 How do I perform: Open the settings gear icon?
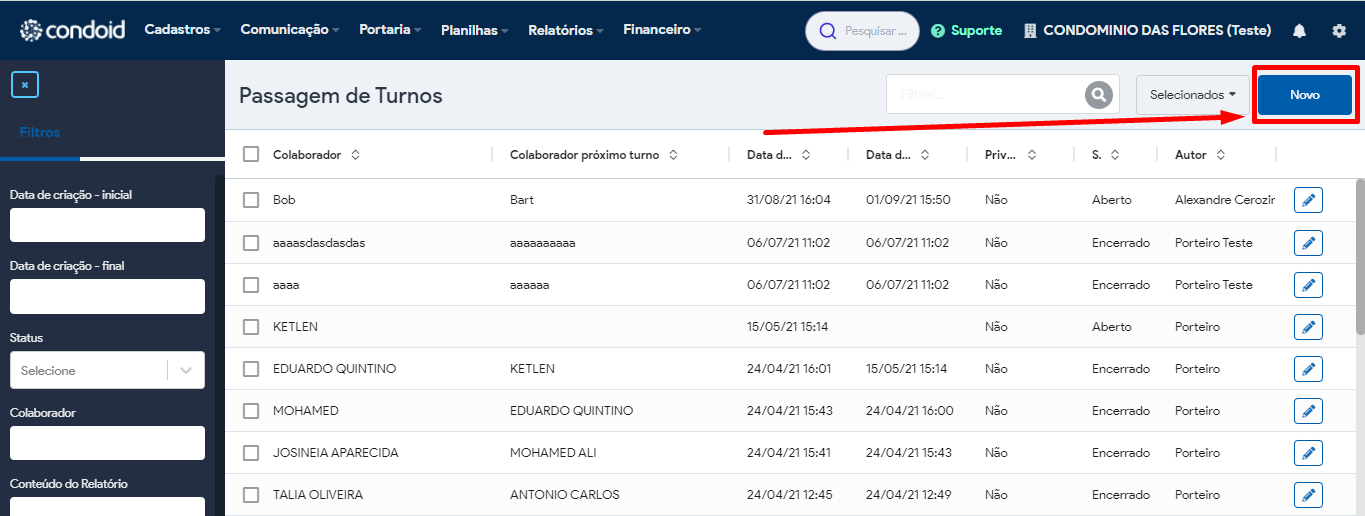tap(1339, 31)
